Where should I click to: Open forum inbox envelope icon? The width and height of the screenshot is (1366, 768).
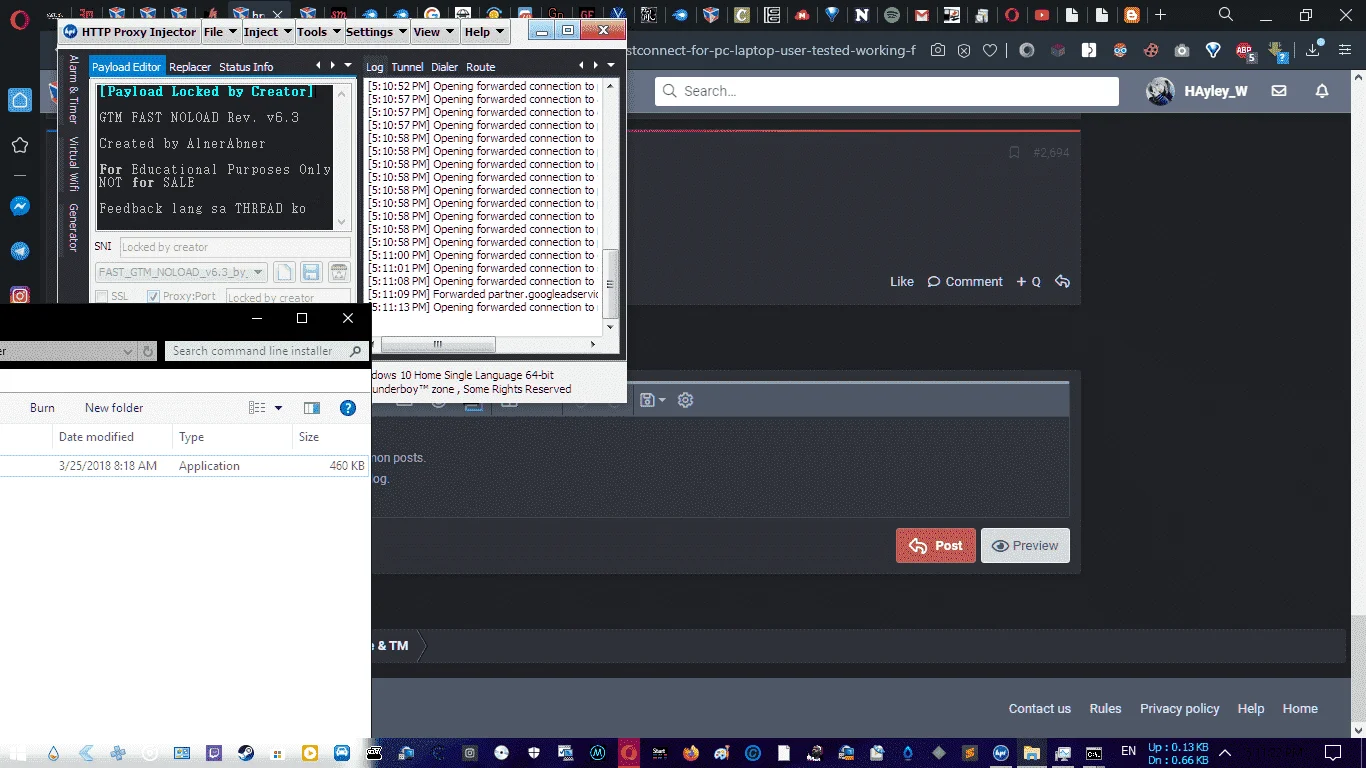[1279, 91]
